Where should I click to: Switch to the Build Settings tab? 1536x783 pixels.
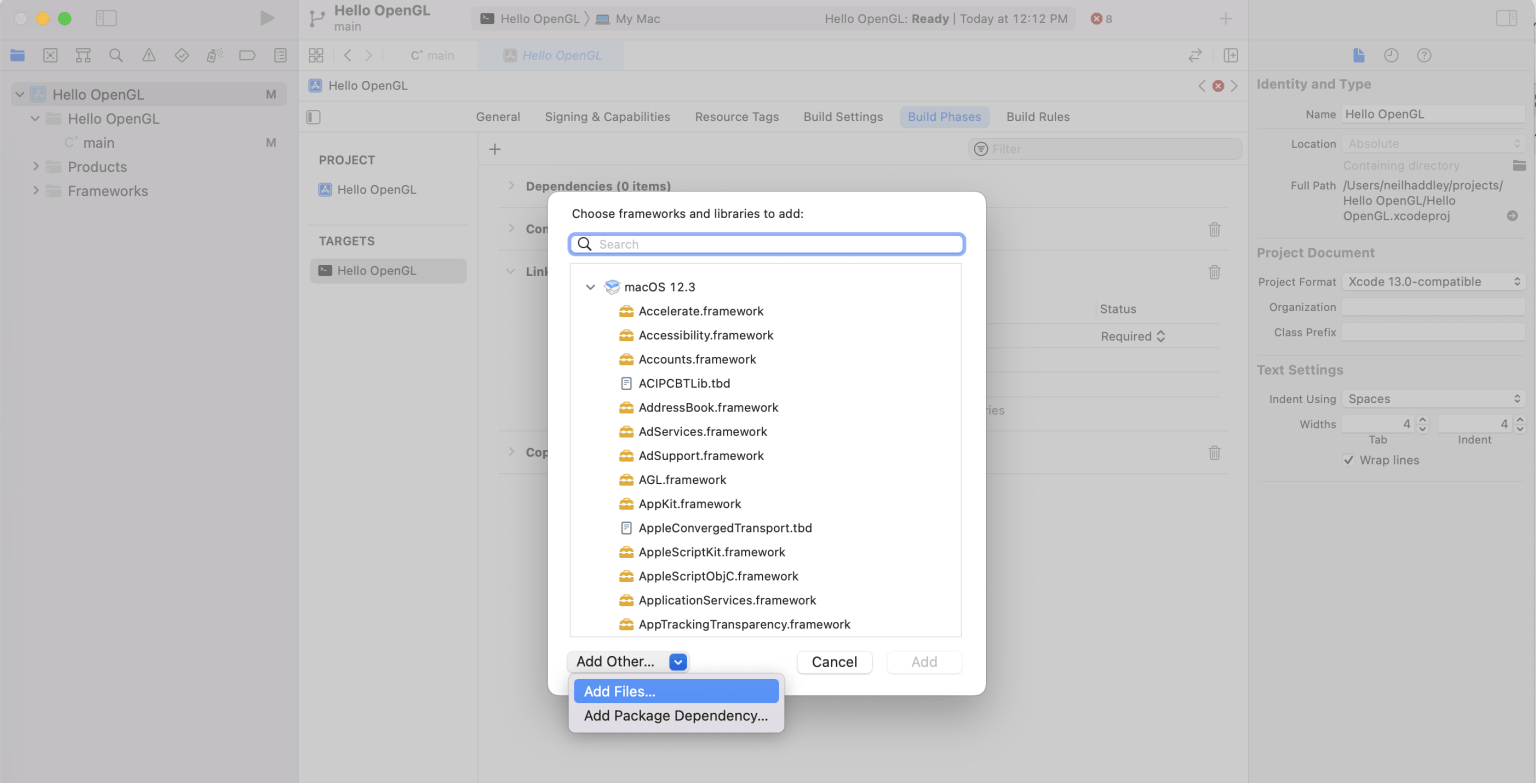coord(842,117)
